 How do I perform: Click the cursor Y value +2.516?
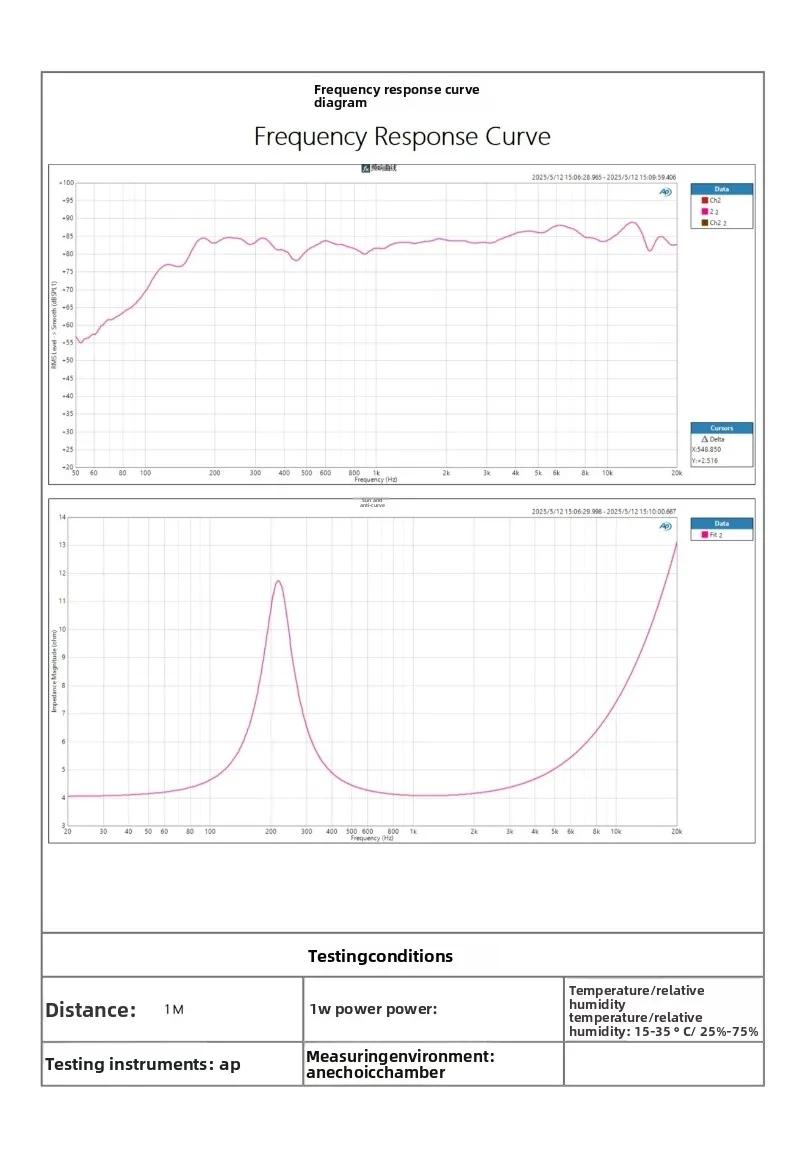(x=705, y=461)
